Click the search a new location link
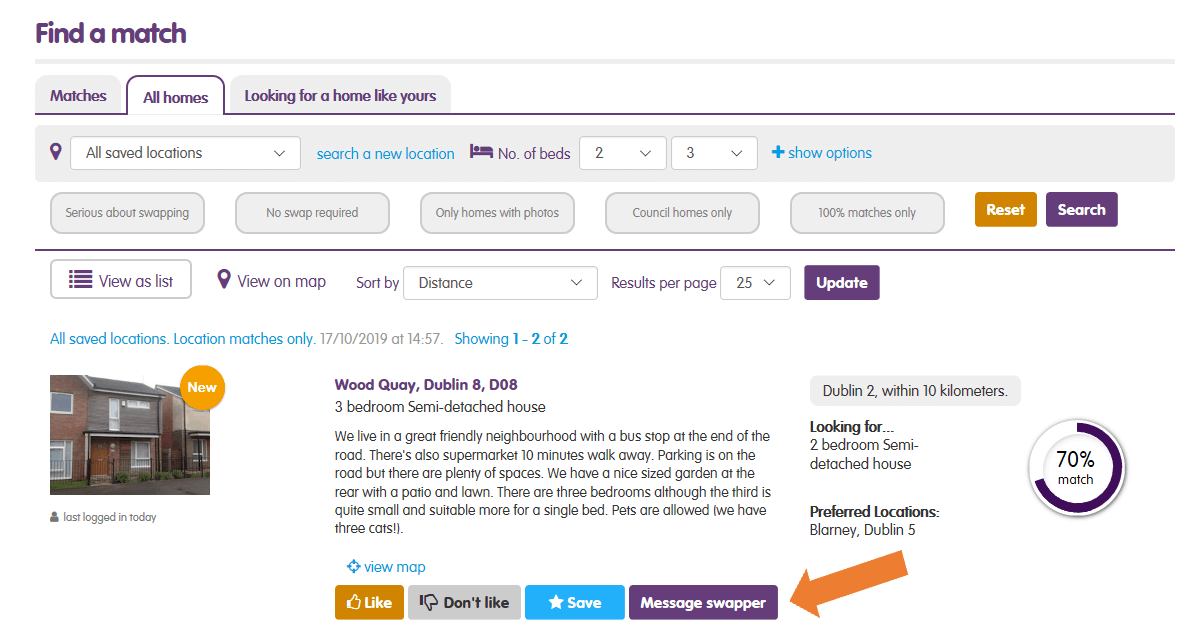 point(385,153)
